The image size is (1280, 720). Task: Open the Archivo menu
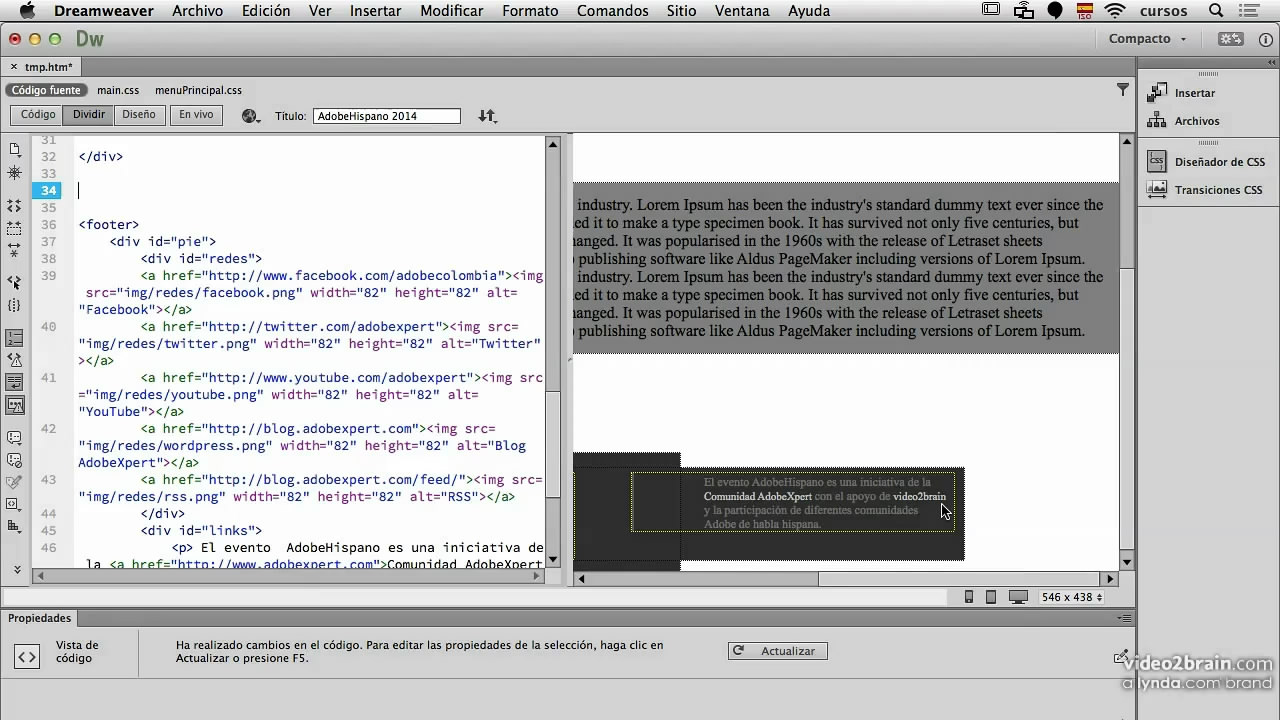tap(197, 11)
